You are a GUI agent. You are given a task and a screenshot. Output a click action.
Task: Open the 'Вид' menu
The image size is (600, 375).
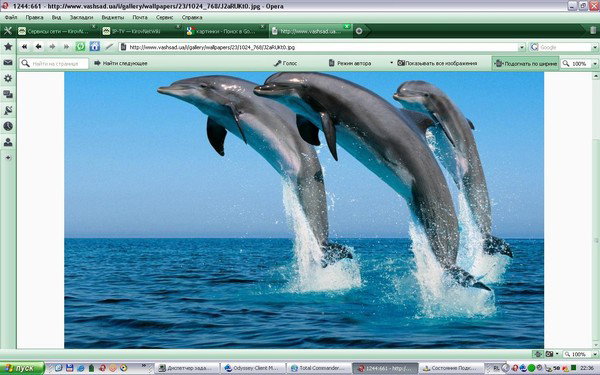tap(56, 17)
